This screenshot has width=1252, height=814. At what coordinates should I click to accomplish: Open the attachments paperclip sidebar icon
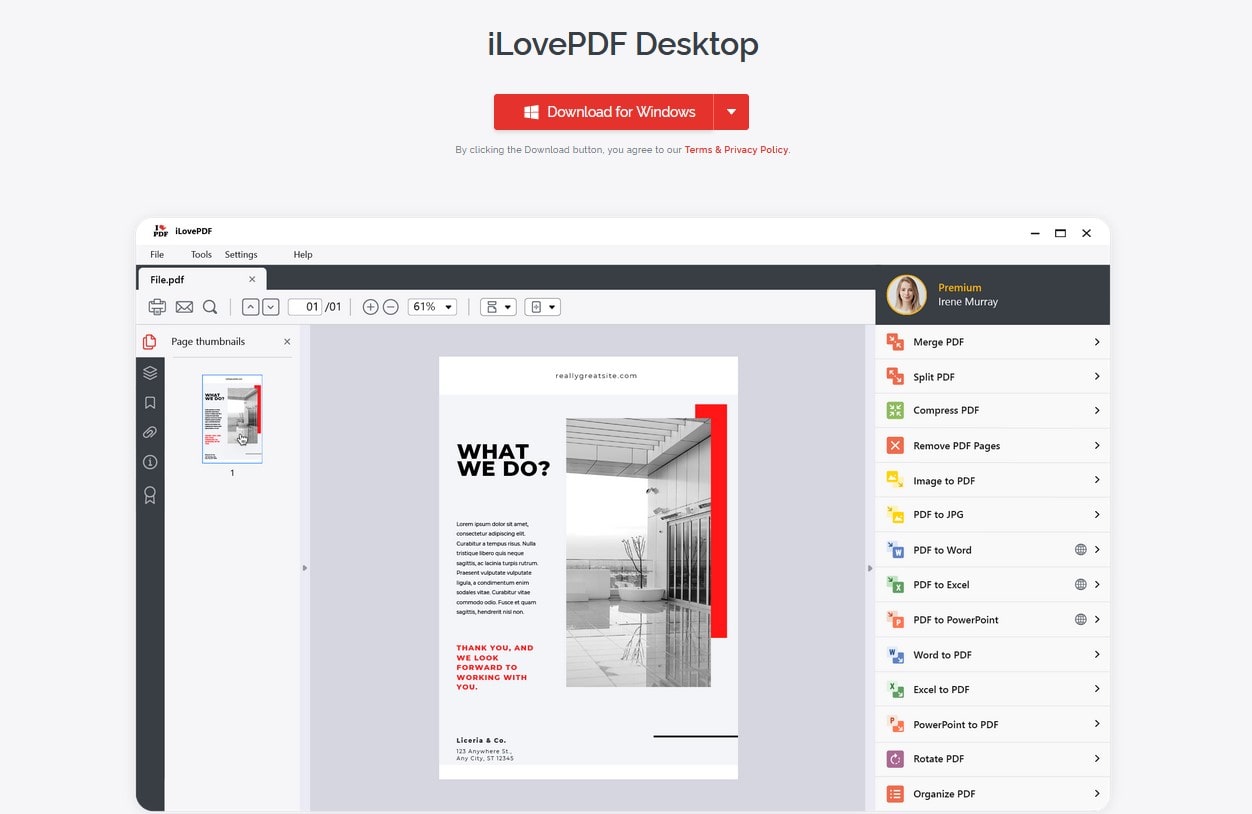(150, 433)
